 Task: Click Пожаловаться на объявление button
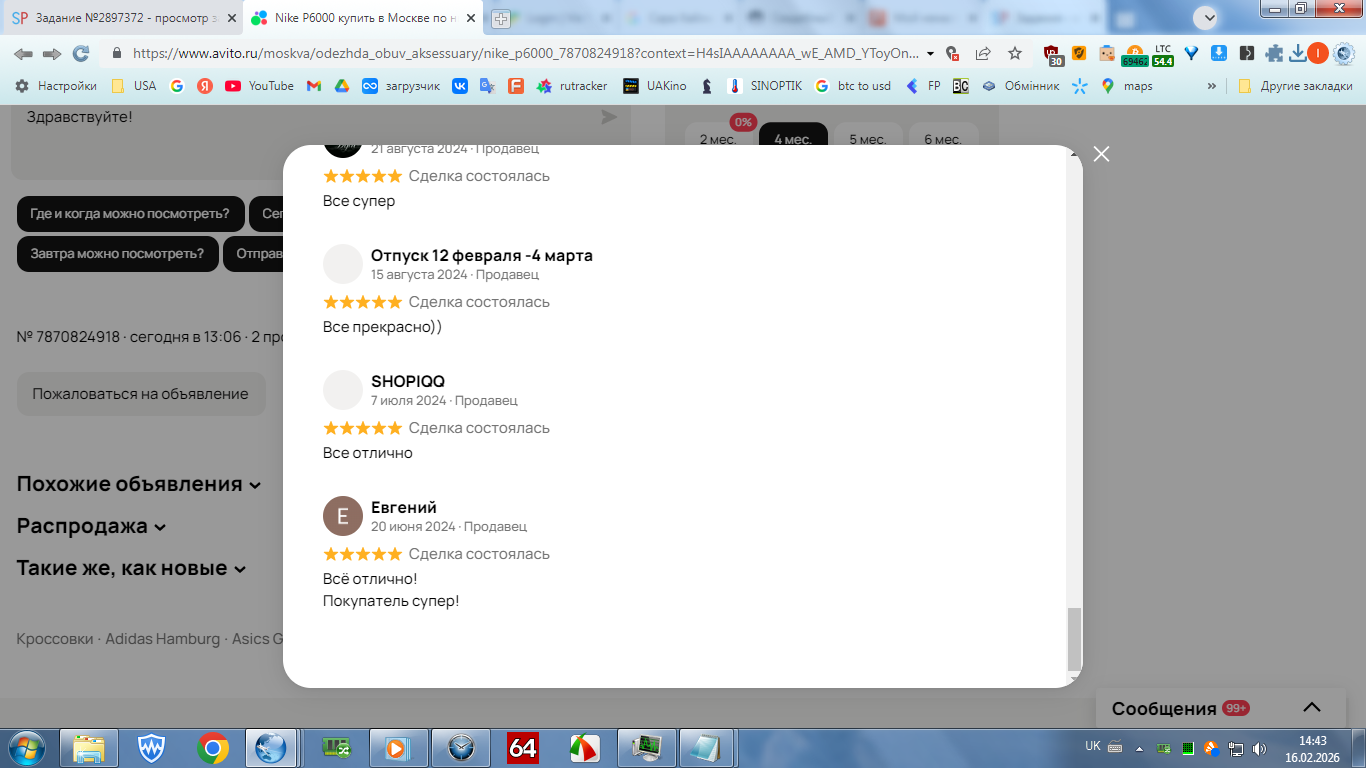[141, 394]
